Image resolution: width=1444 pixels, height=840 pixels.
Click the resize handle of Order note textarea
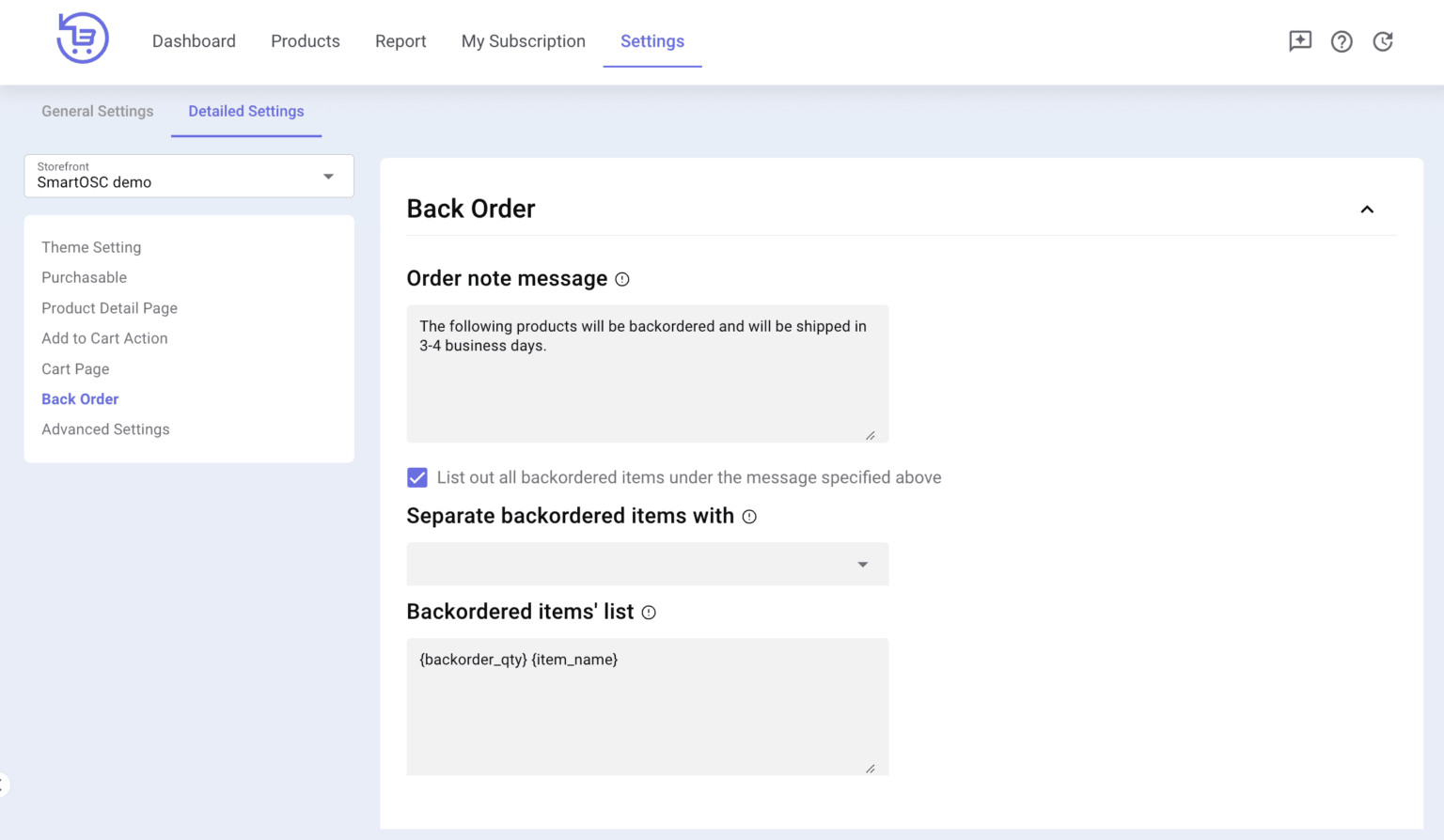(x=871, y=435)
